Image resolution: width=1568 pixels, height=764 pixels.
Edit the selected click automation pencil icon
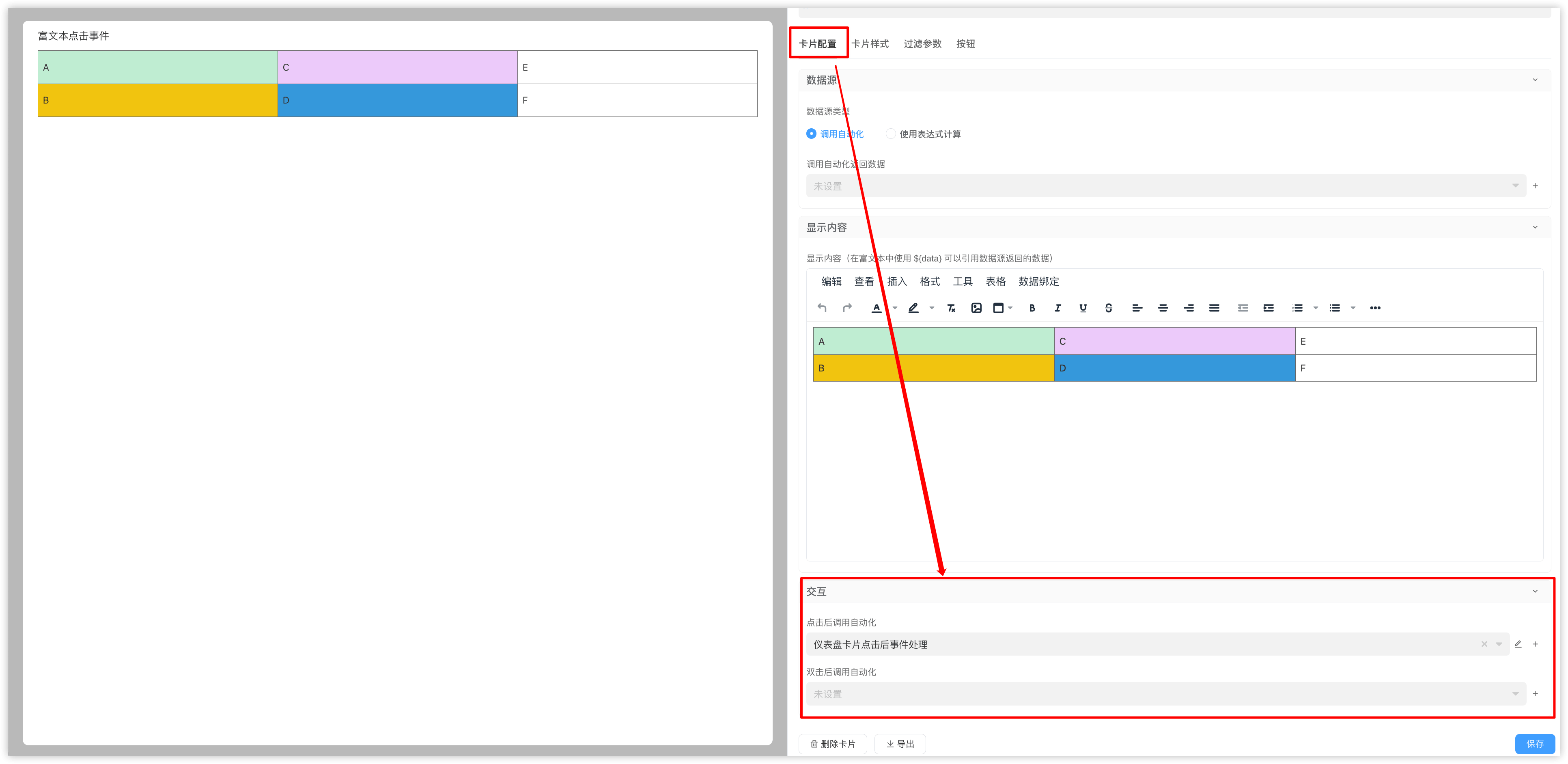tap(1518, 644)
